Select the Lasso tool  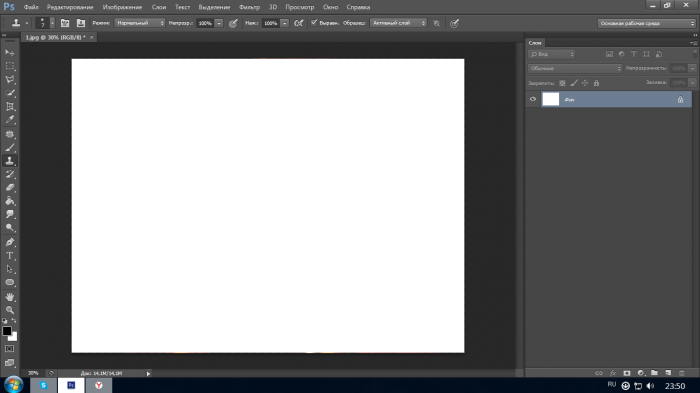coord(10,79)
